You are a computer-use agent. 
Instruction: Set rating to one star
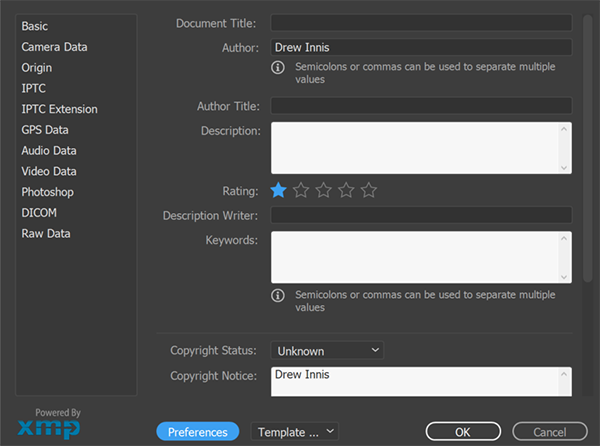pyautogui.click(x=278, y=190)
